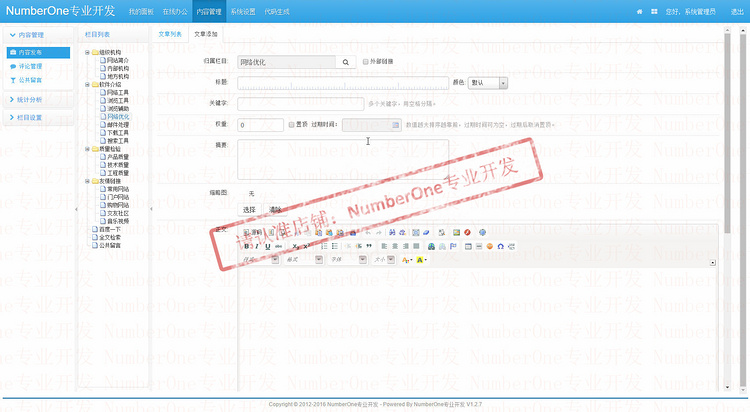Check the 置顶 checkbox

[x=291, y=125]
